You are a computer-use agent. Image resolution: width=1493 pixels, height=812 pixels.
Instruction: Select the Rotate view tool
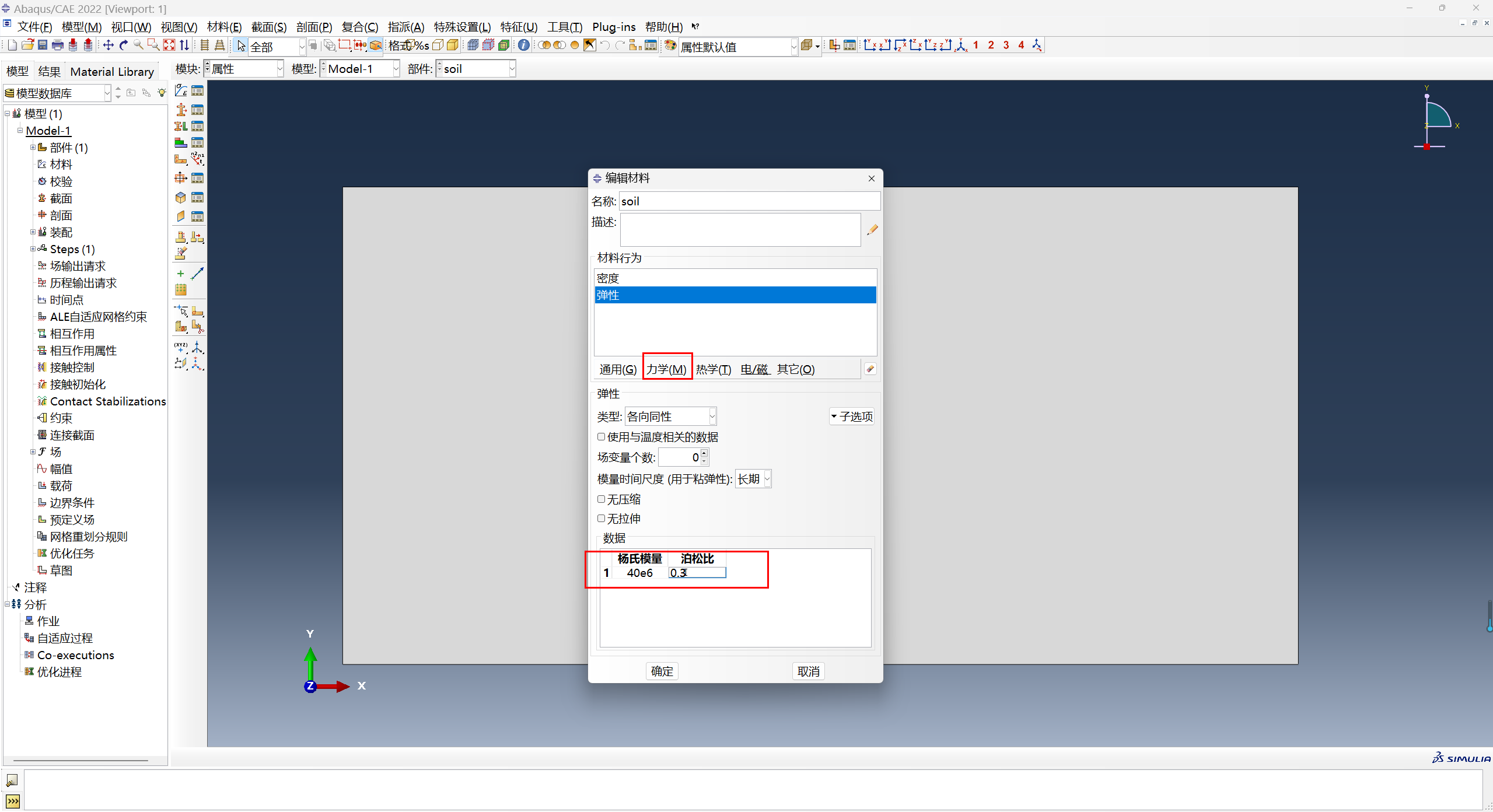(x=124, y=45)
